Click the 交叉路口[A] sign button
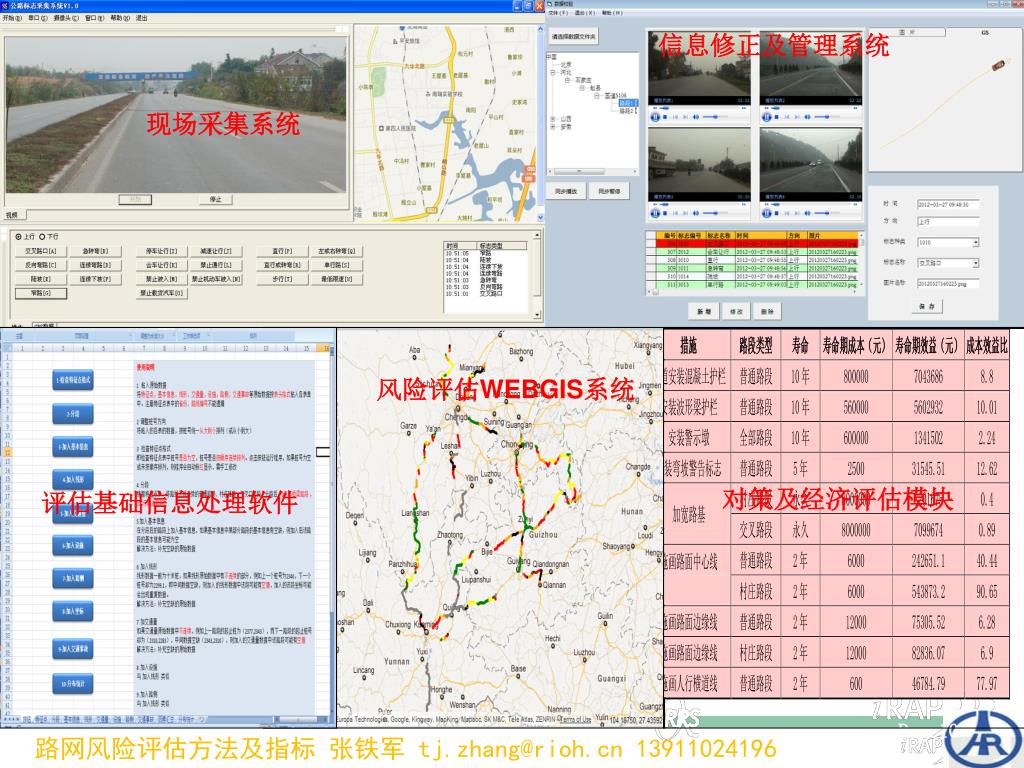Viewport: 1024px width, 768px height. pyautogui.click(x=41, y=251)
